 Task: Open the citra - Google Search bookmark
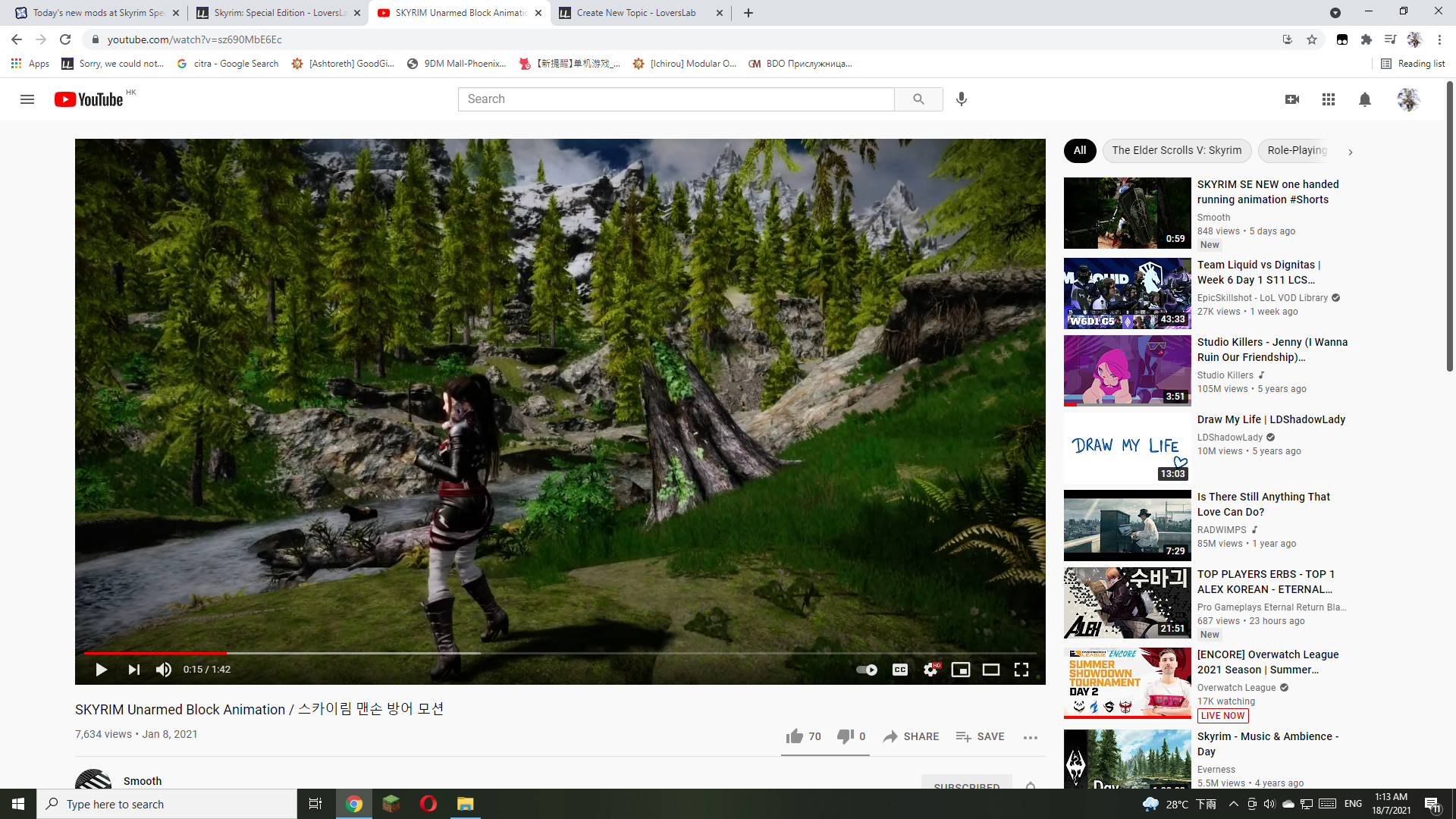[x=227, y=64]
